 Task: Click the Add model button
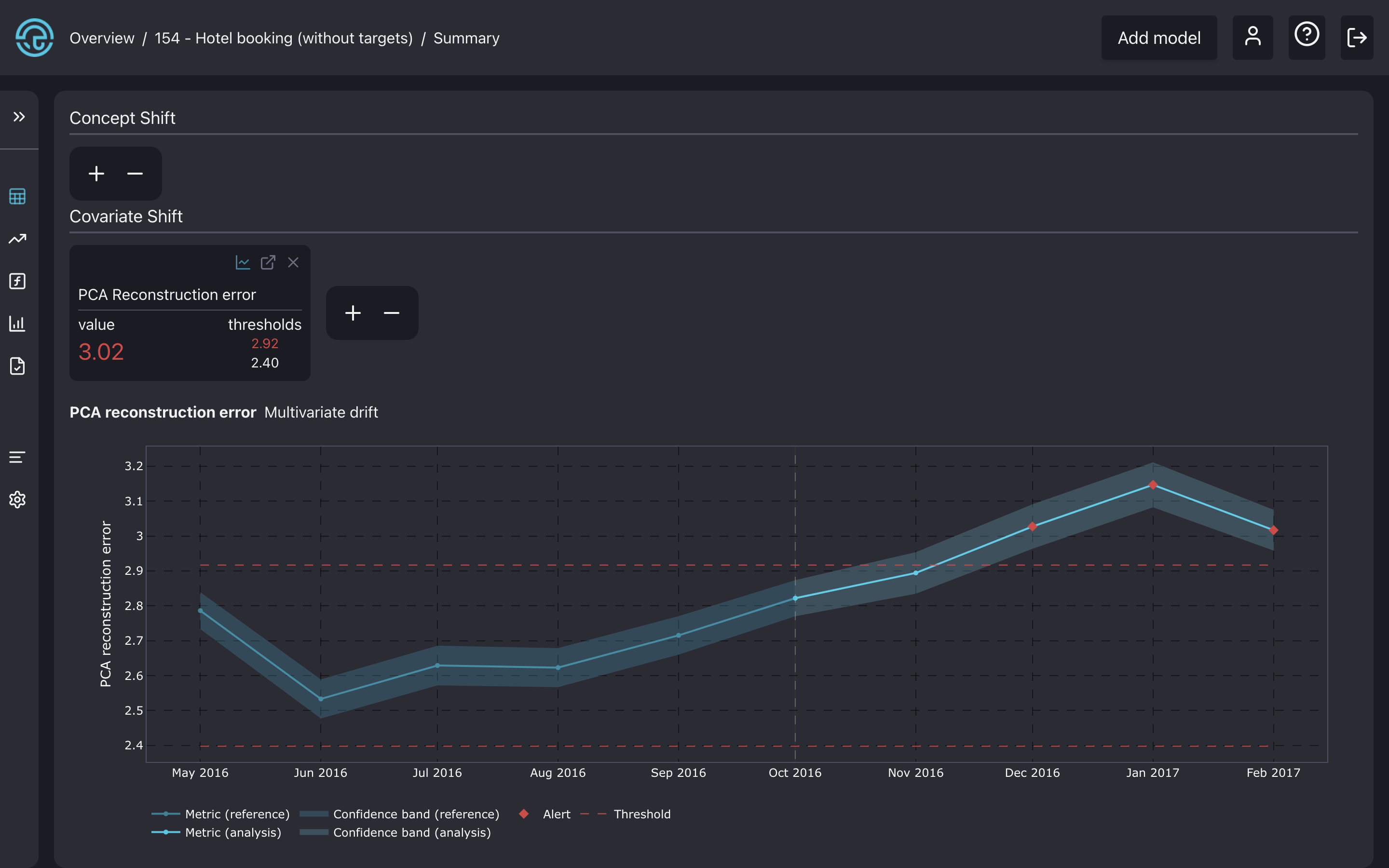tap(1158, 38)
